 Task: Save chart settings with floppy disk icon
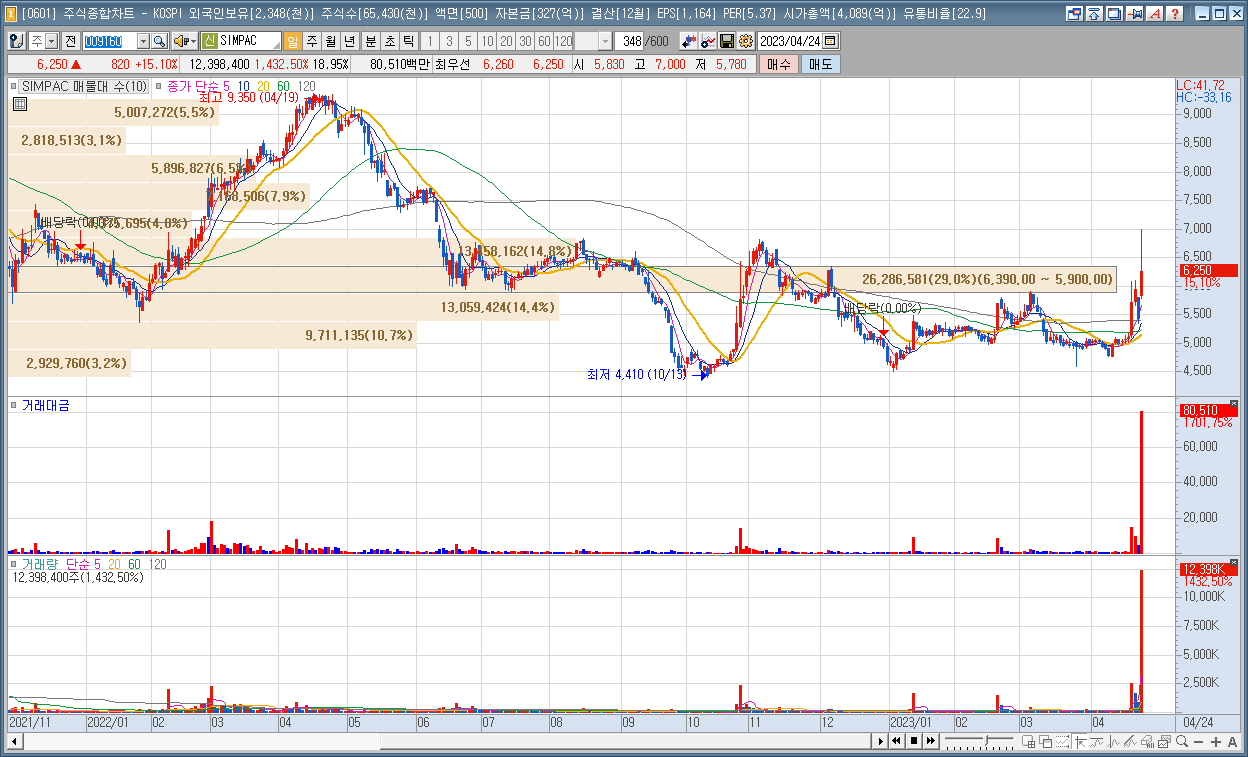pos(727,41)
